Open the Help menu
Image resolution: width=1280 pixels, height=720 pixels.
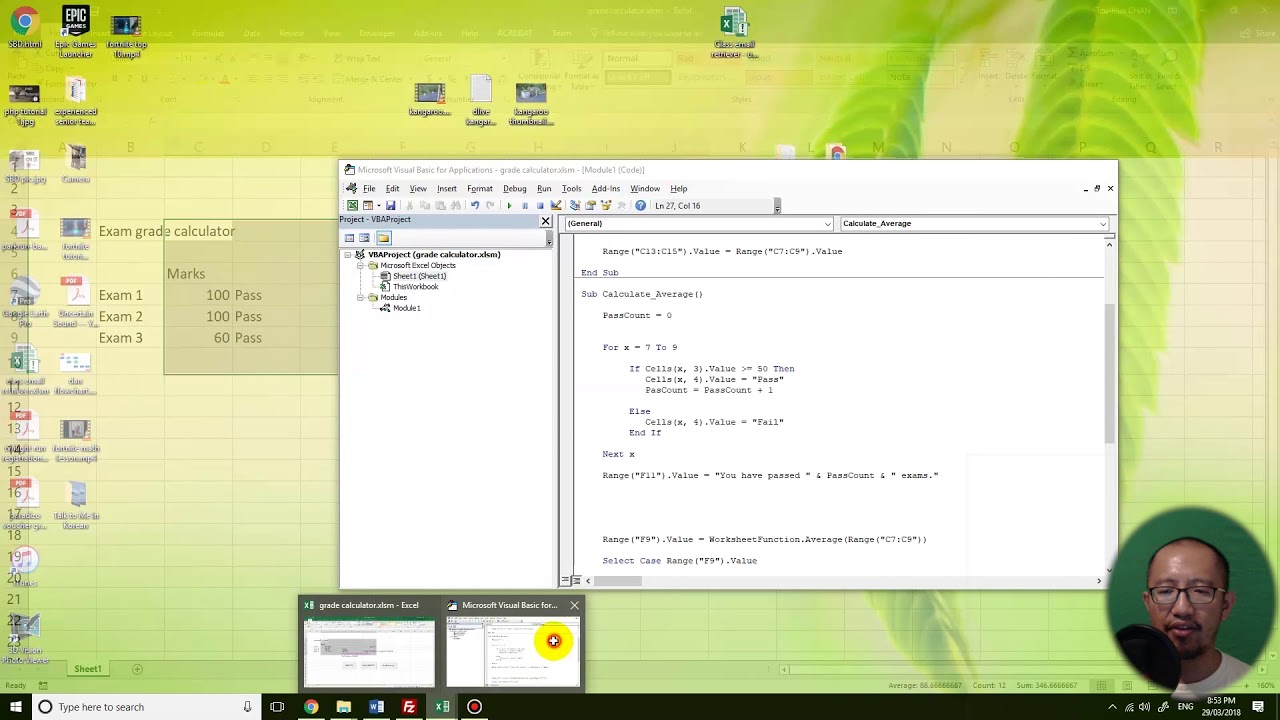pyautogui.click(x=679, y=189)
